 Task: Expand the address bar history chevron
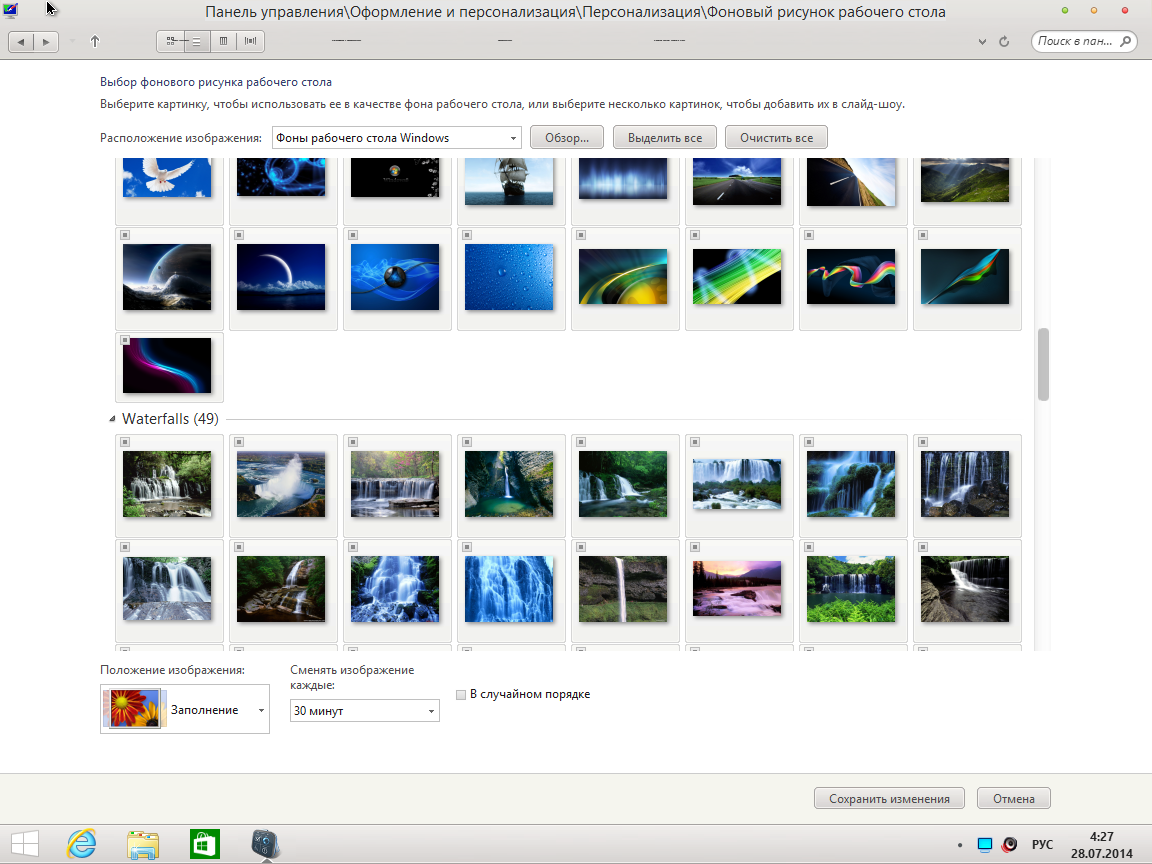[982, 42]
